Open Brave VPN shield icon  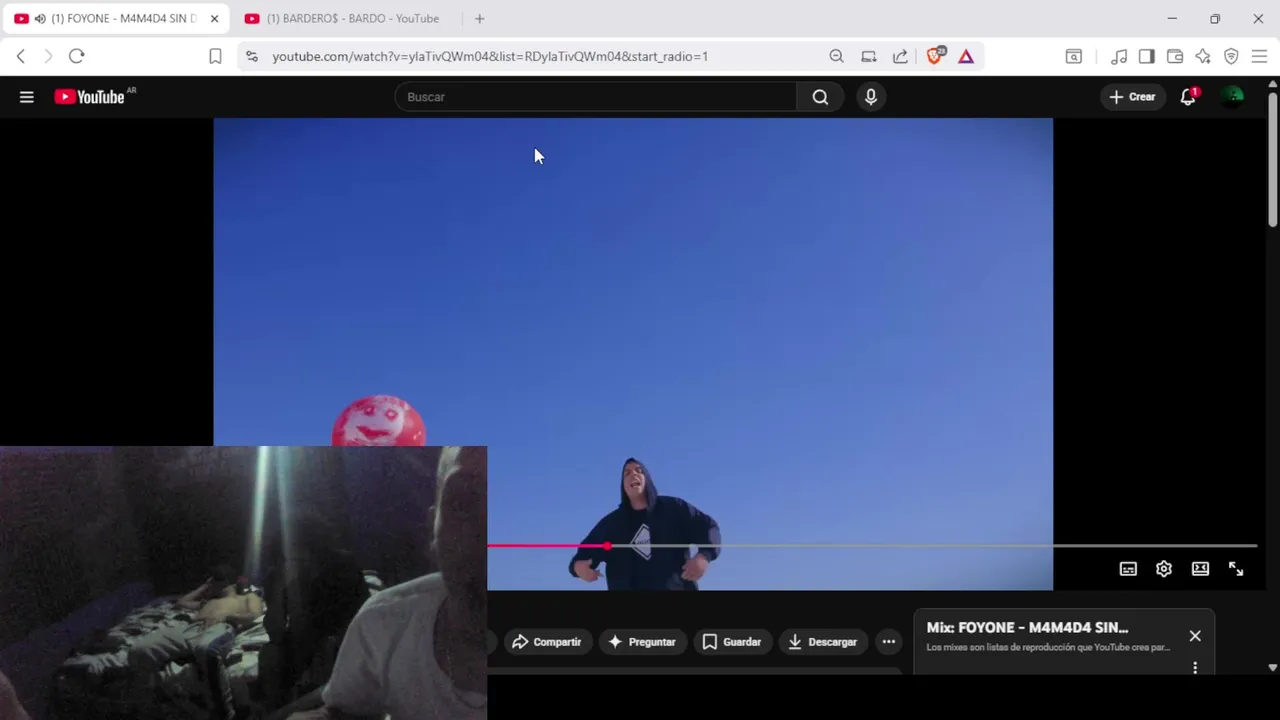click(x=1231, y=57)
